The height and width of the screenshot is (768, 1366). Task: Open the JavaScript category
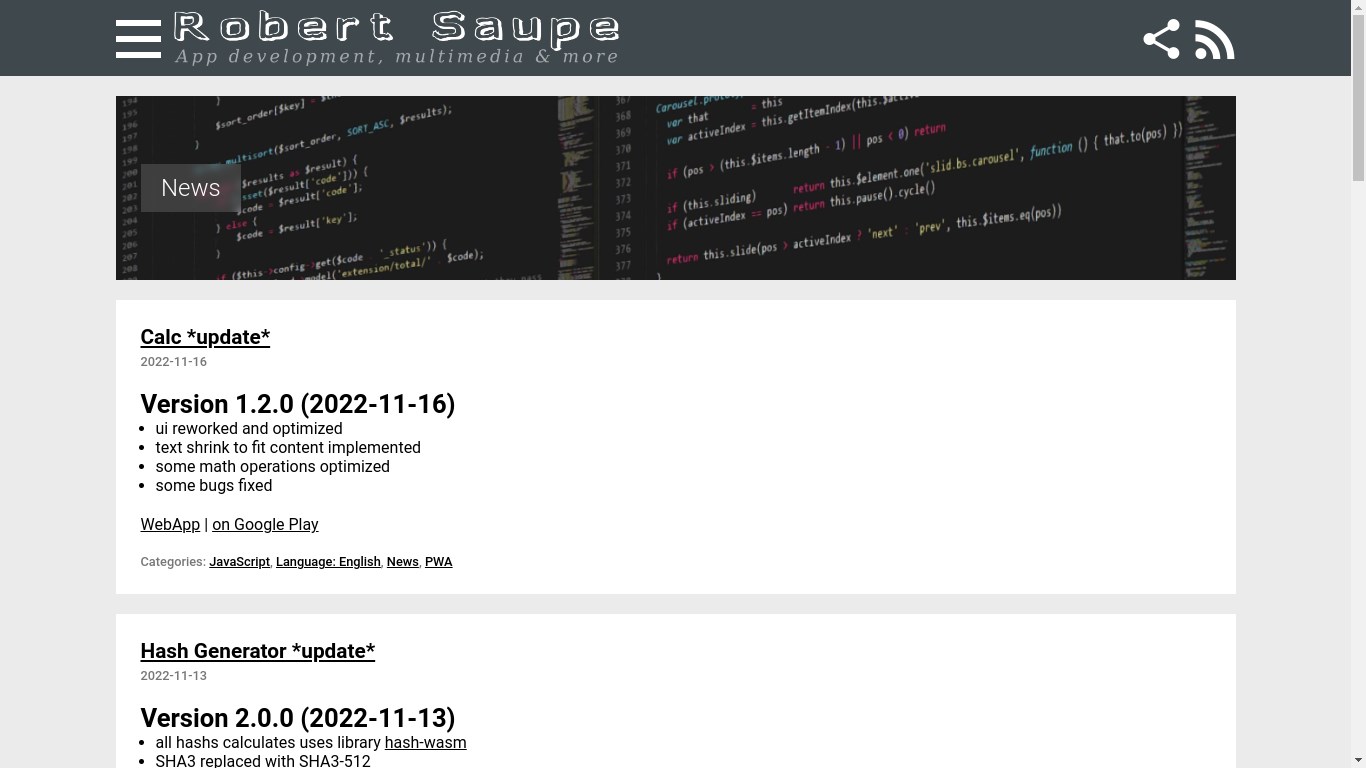(x=239, y=562)
